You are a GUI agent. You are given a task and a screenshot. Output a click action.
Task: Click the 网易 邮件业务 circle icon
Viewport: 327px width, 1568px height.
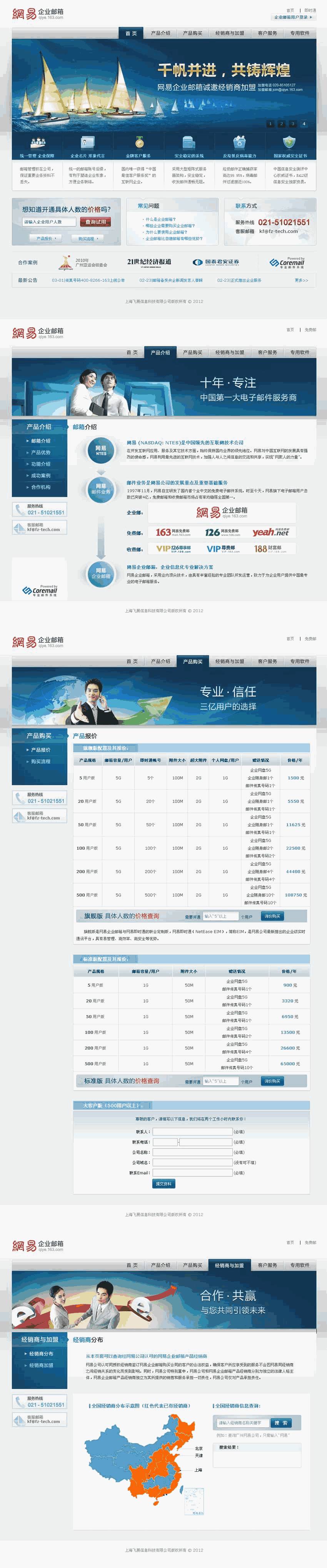tap(101, 489)
